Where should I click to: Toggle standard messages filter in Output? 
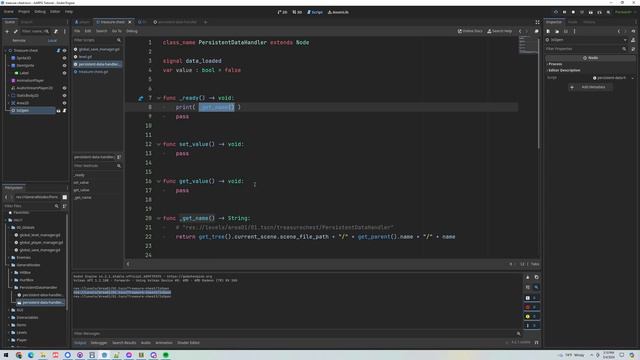[532, 298]
